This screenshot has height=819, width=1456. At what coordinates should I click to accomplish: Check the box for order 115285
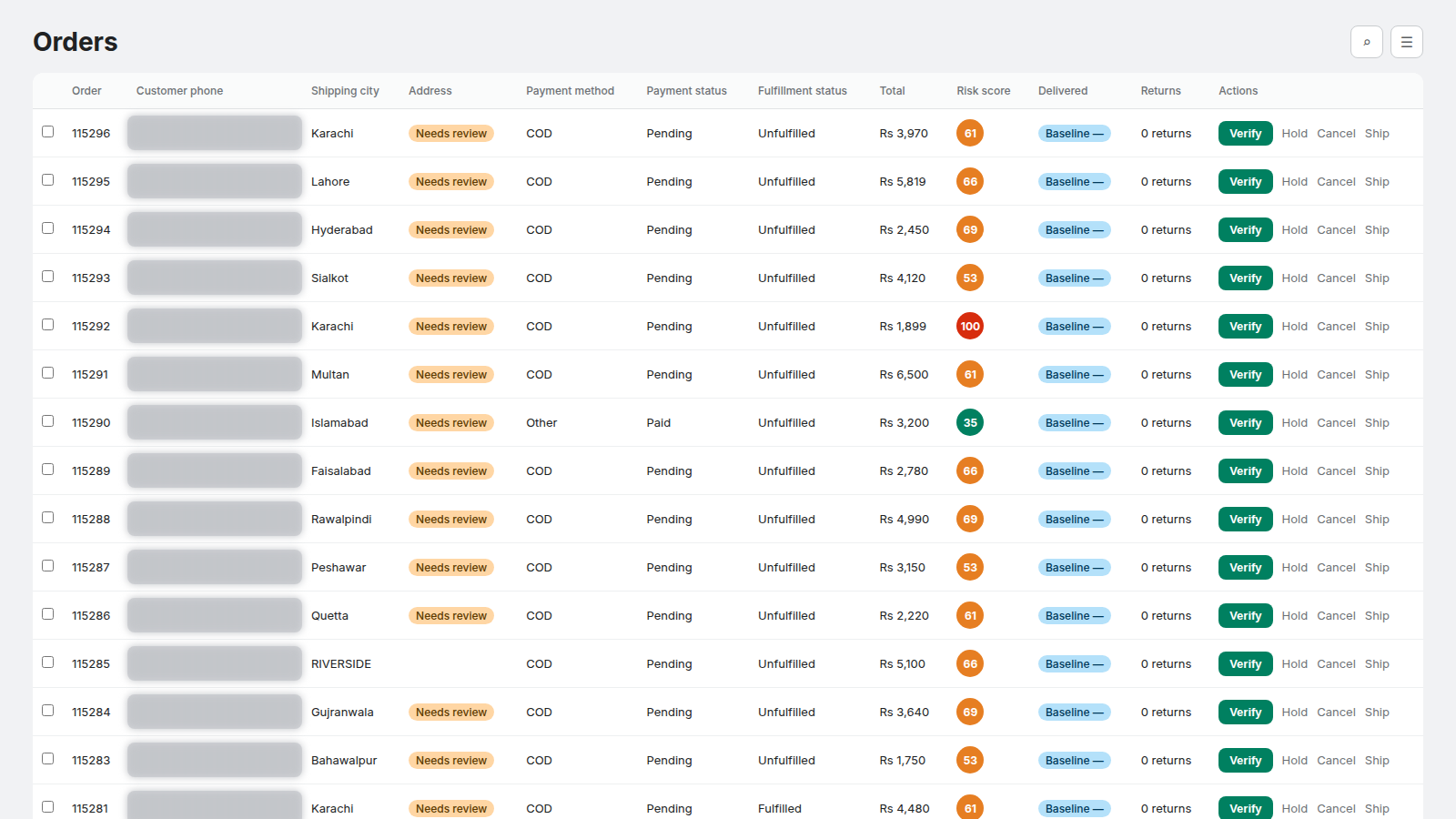click(x=48, y=662)
